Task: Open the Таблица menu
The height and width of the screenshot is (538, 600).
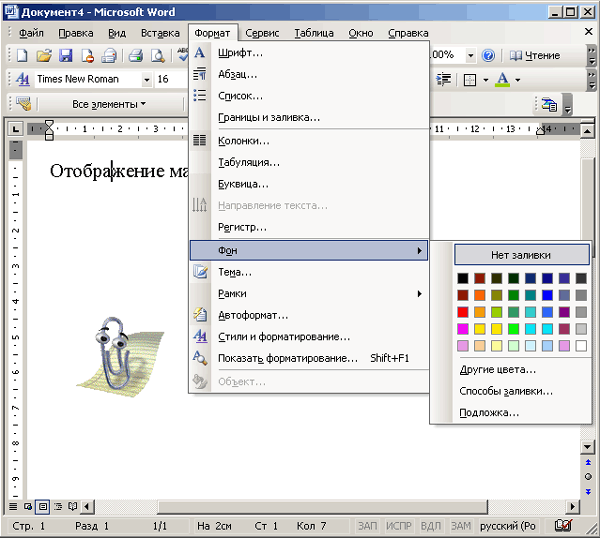Action: tap(313, 33)
